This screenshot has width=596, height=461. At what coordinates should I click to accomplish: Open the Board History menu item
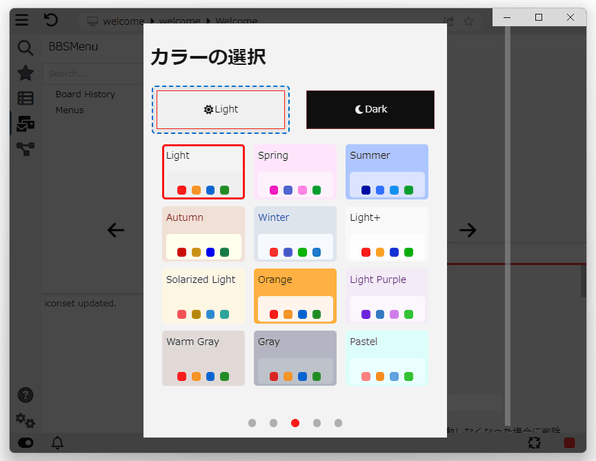pyautogui.click(x=86, y=94)
